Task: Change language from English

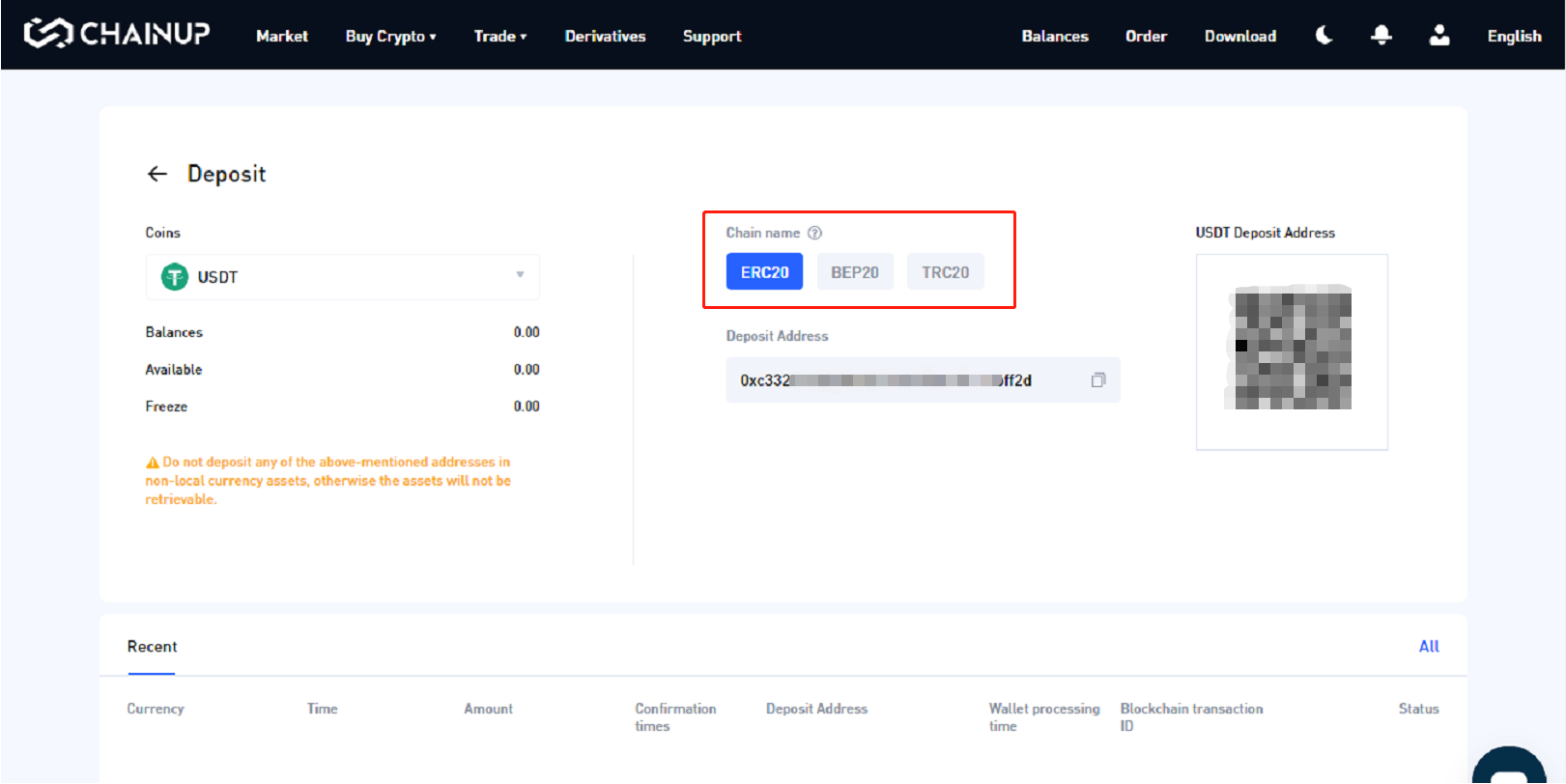Action: pyautogui.click(x=1513, y=37)
